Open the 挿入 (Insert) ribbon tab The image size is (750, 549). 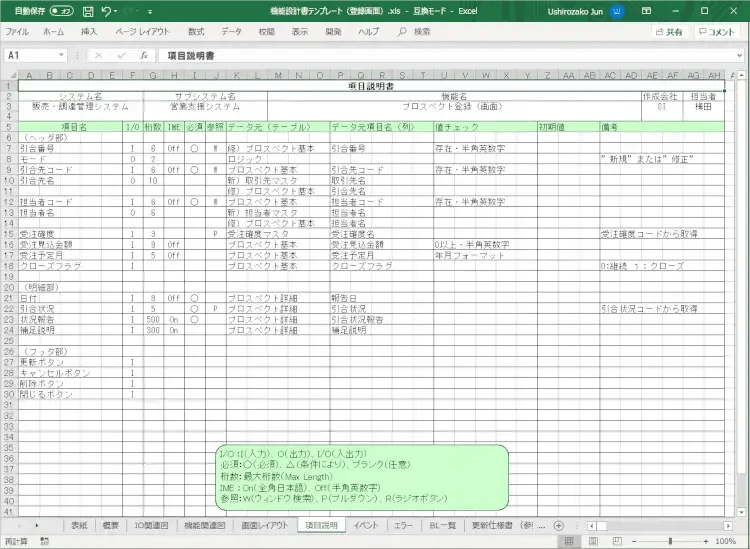89,32
